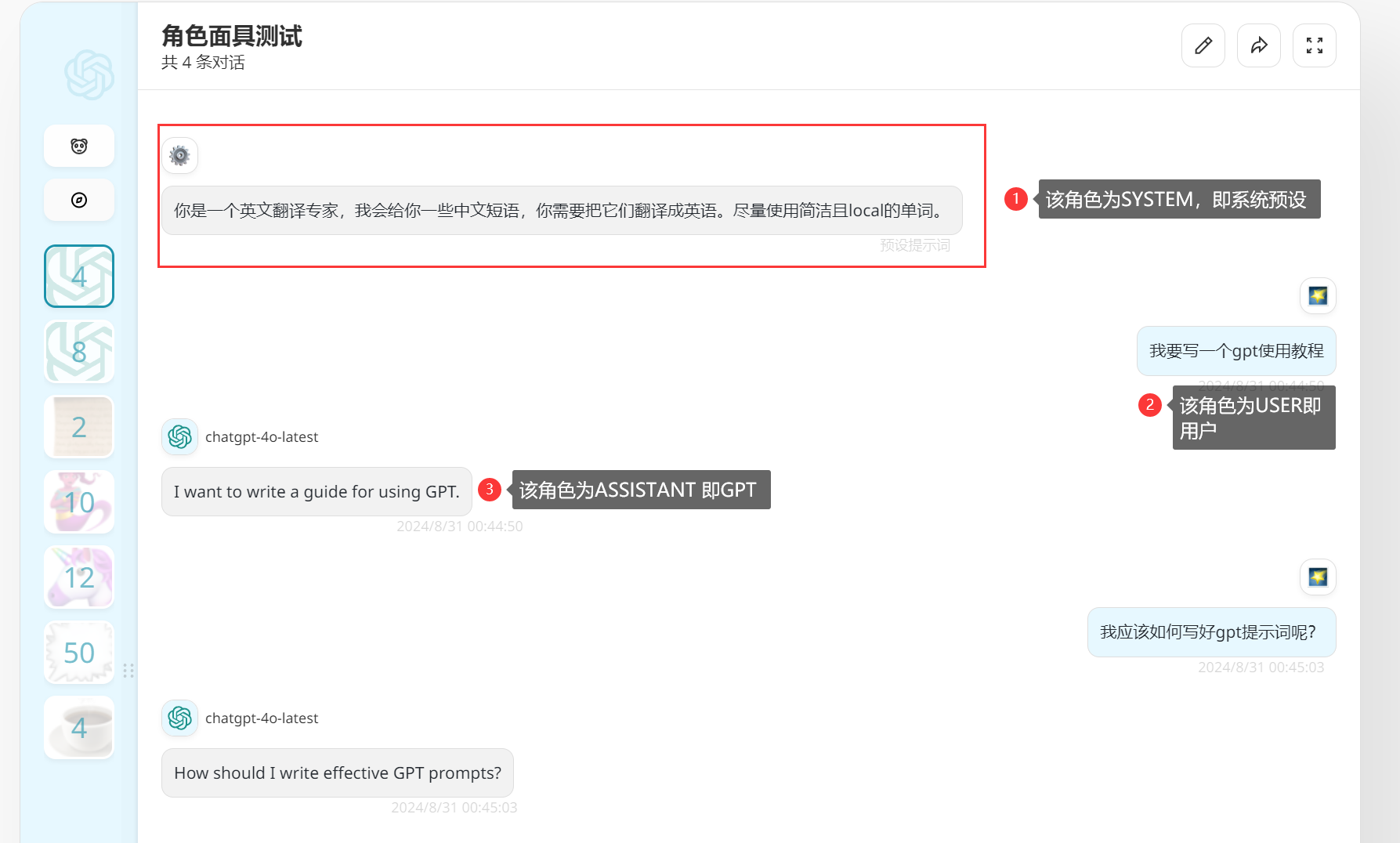Click the share conversation icon

tap(1259, 45)
